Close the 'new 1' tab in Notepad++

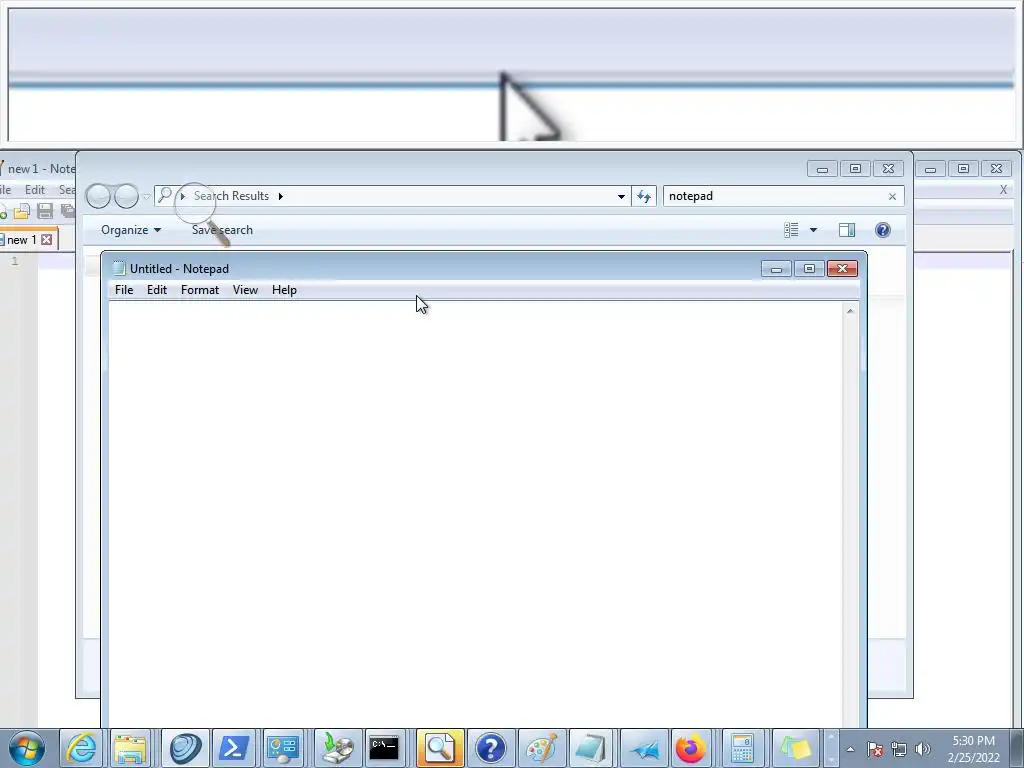[47, 240]
